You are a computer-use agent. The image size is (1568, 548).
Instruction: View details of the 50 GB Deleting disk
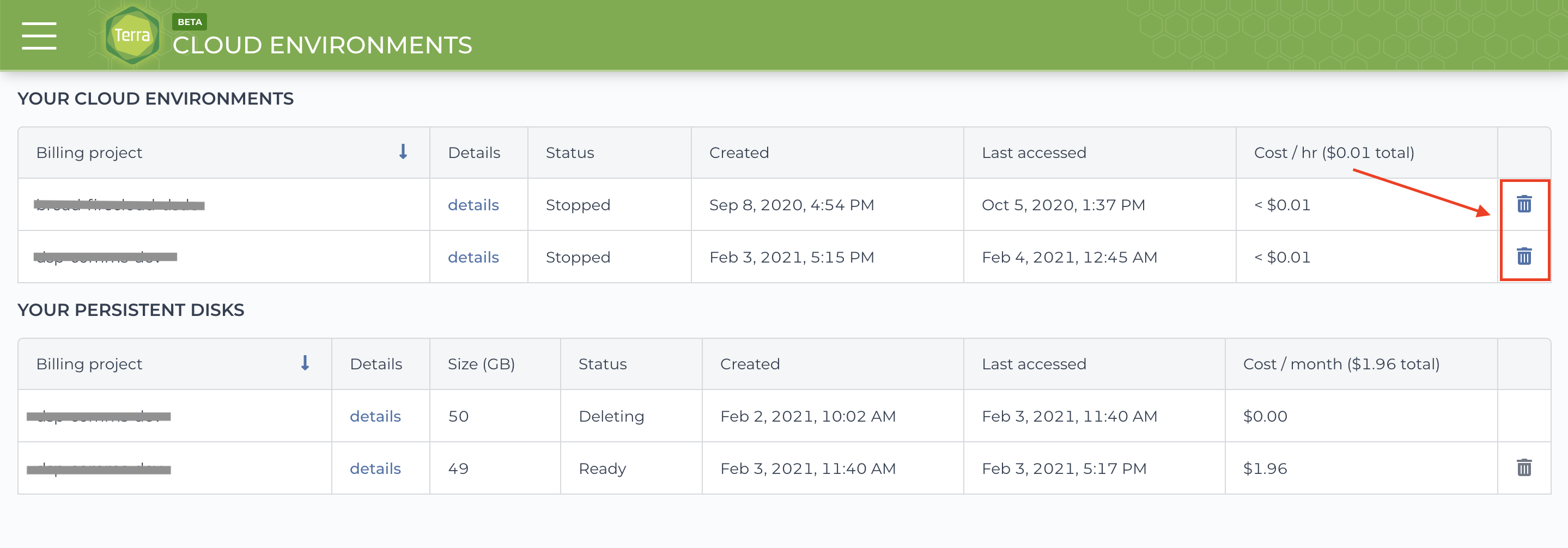point(375,417)
